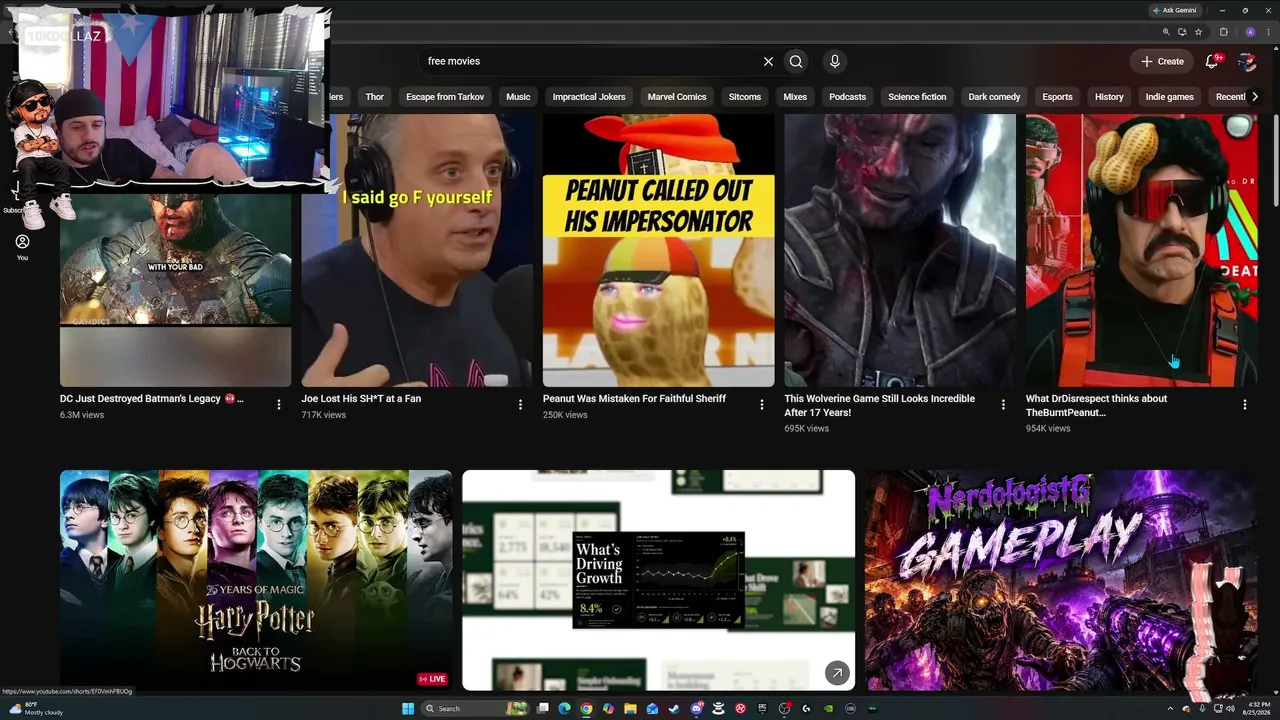Open 'This Wolverine Game Still Looks Incredible' title
This screenshot has width=1280, height=720.
pyautogui.click(x=880, y=405)
